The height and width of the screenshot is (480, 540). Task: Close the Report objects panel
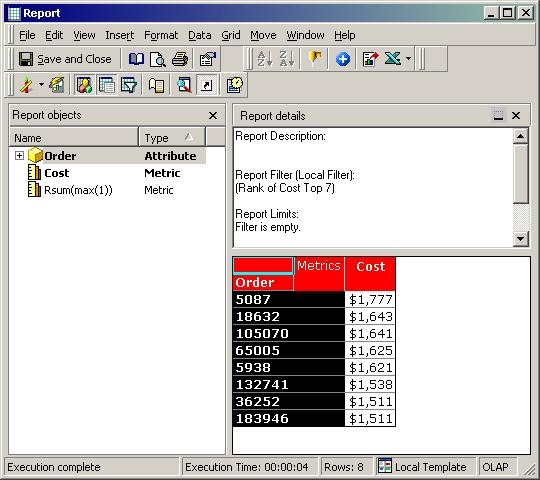click(213, 115)
